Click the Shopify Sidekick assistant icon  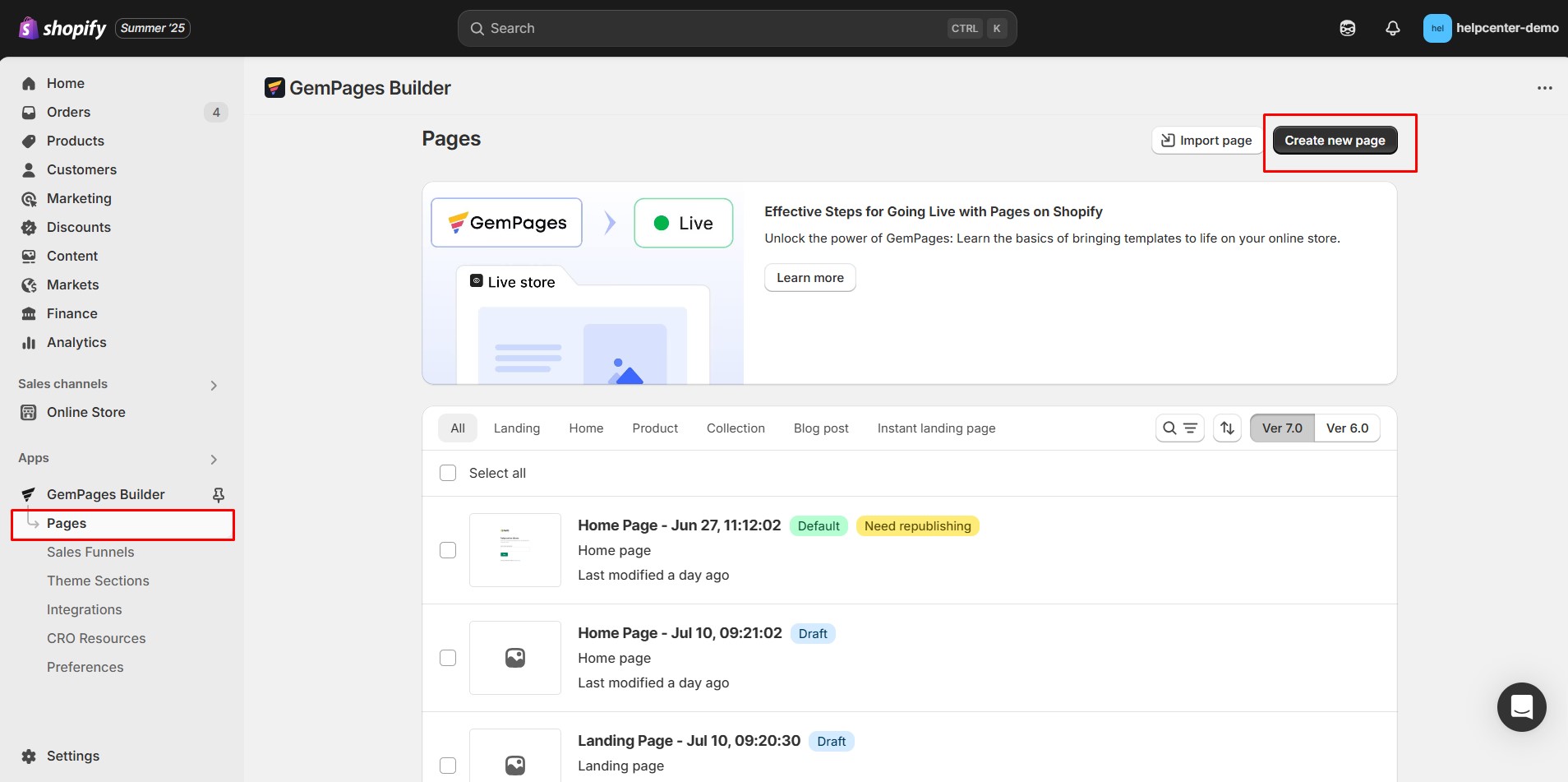click(x=1348, y=27)
